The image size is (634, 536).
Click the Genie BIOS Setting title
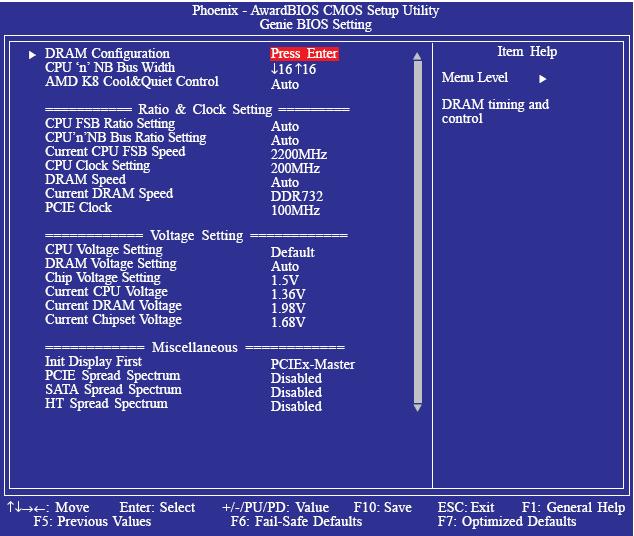(x=316, y=25)
